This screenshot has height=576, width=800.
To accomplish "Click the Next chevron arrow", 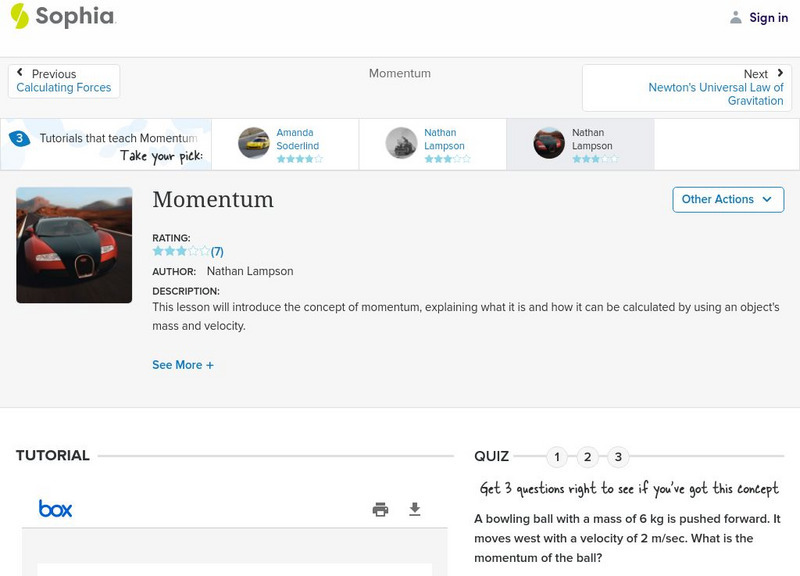I will pyautogui.click(x=778, y=73).
